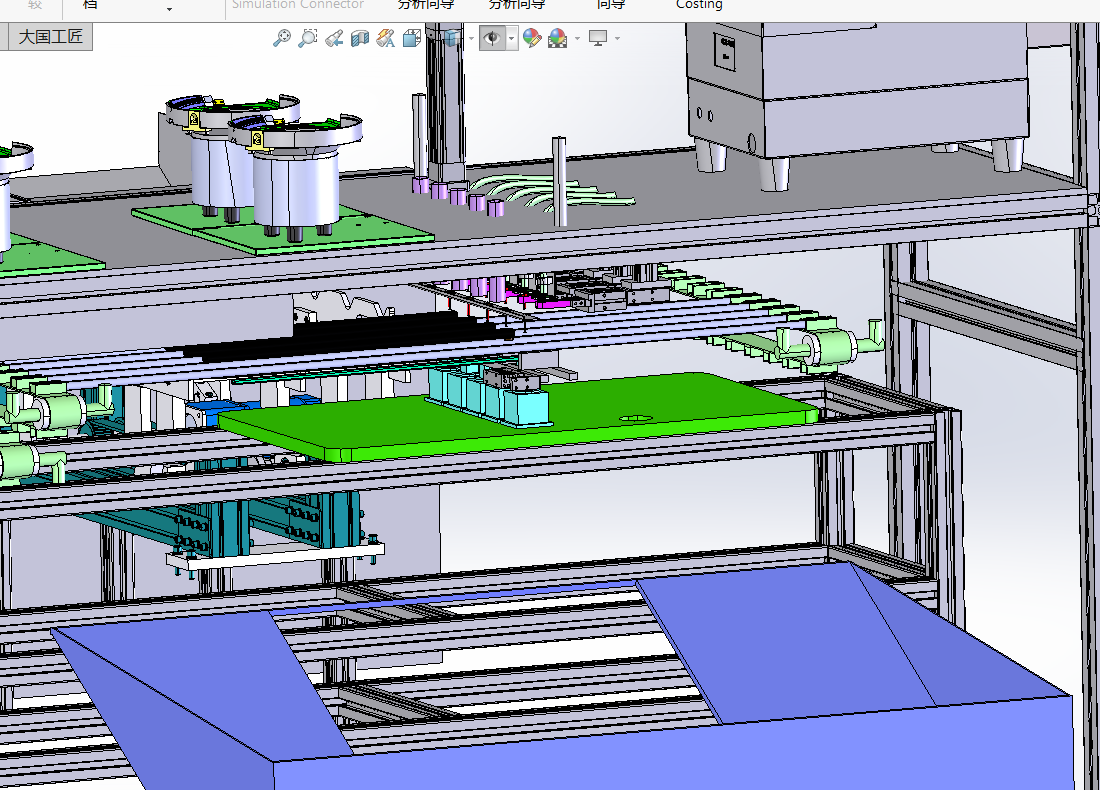This screenshot has width=1100, height=790.
Task: Click the View Settings monitor icon
Action: coord(598,38)
